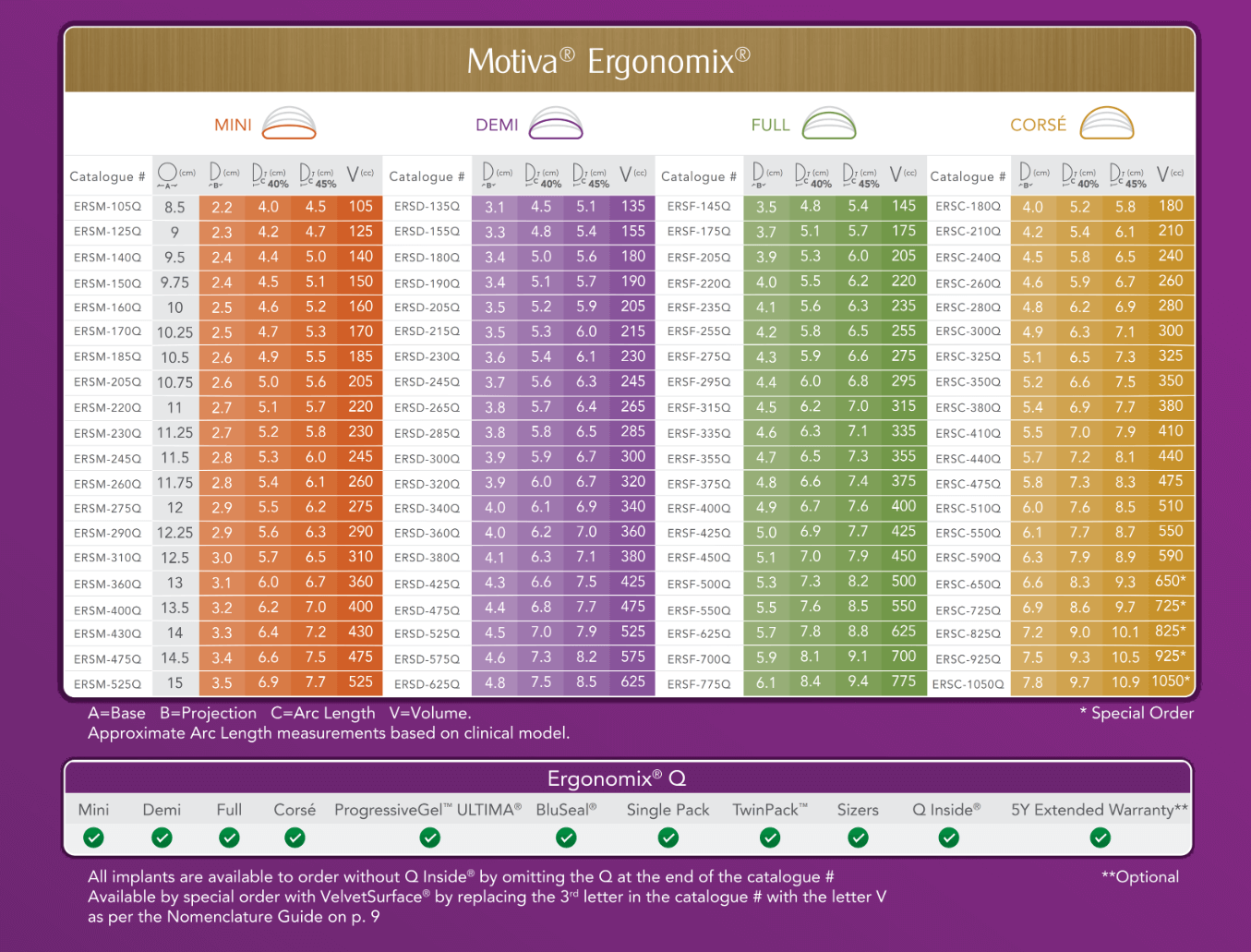The image size is (1251, 952).
Task: Select catalogue number ERSC-510Q
Action: [968, 508]
